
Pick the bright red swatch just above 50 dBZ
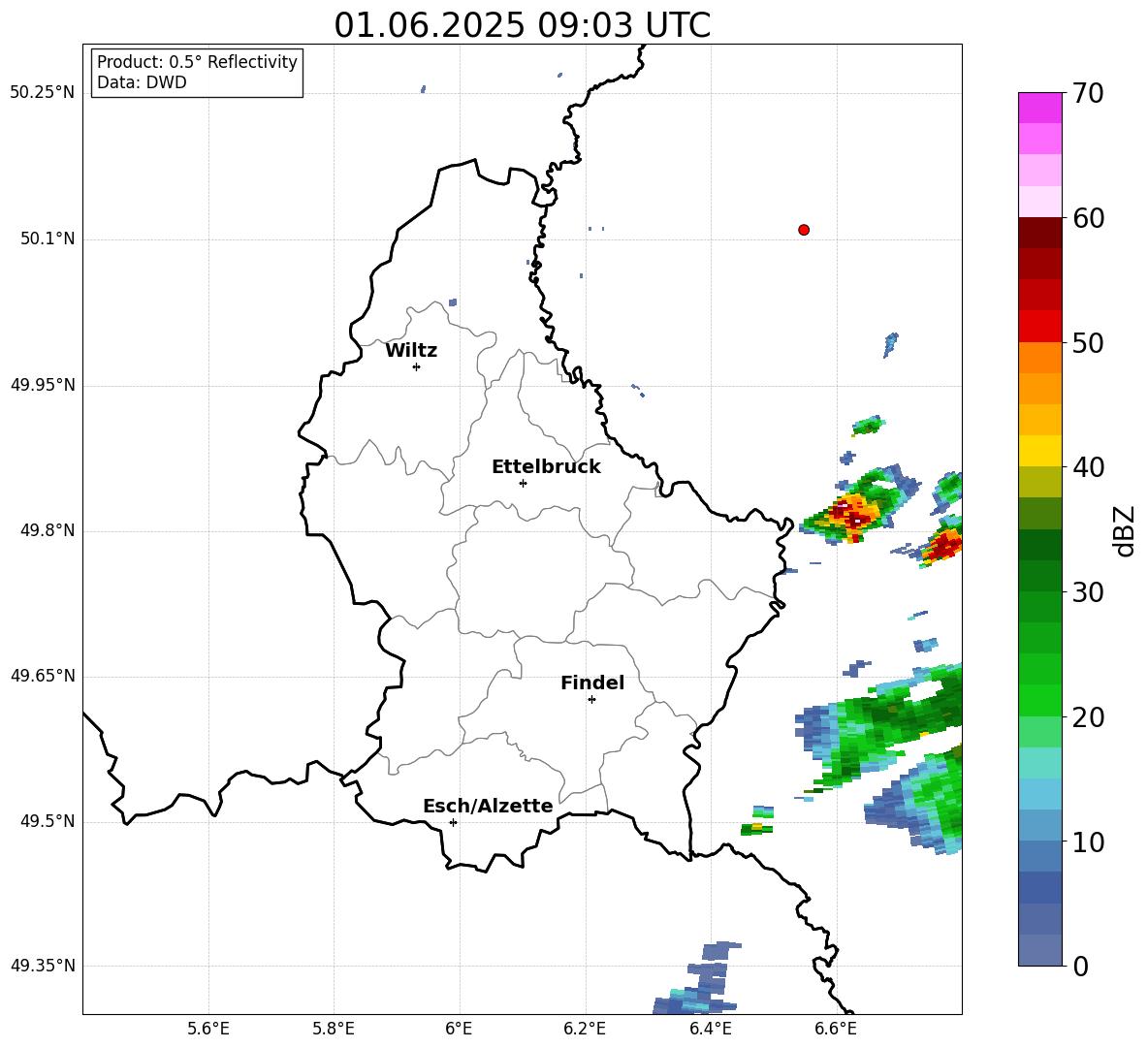point(1039,327)
